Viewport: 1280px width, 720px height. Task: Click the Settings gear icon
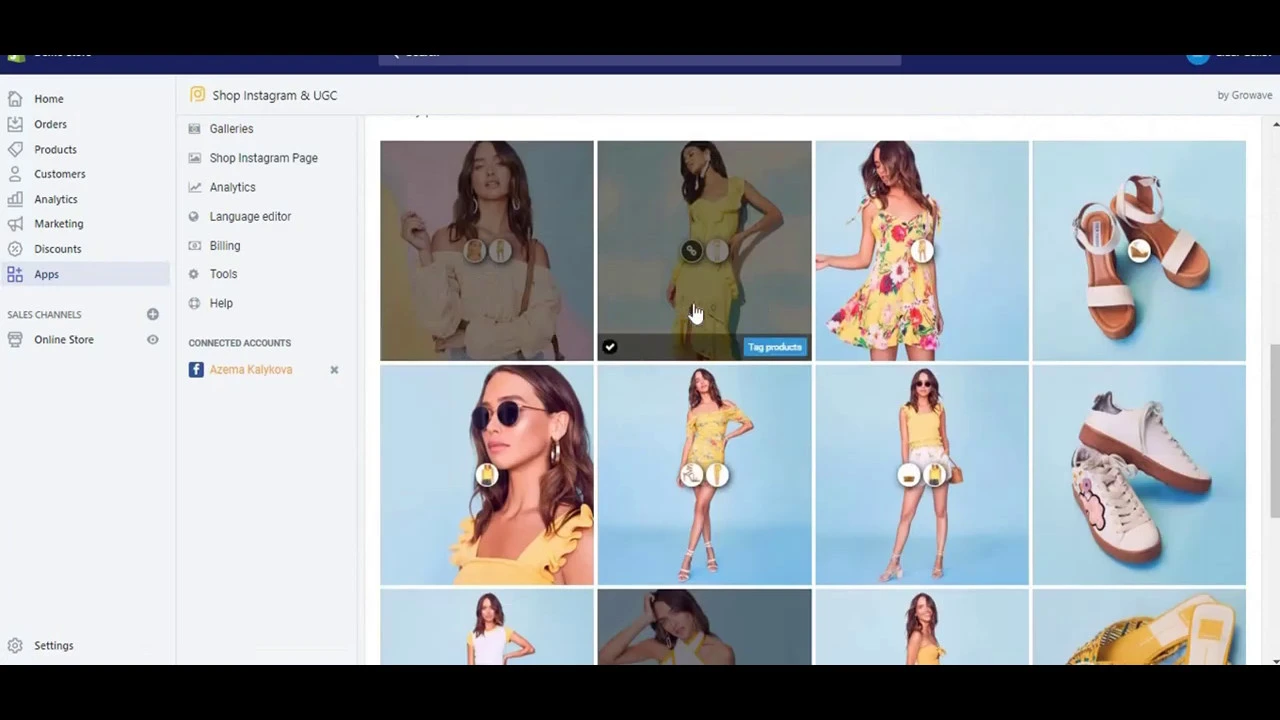[15, 646]
